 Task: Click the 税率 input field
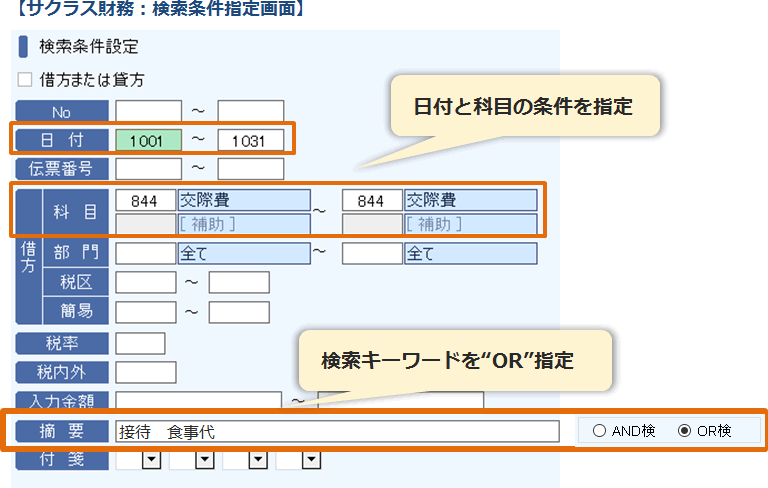[140, 343]
